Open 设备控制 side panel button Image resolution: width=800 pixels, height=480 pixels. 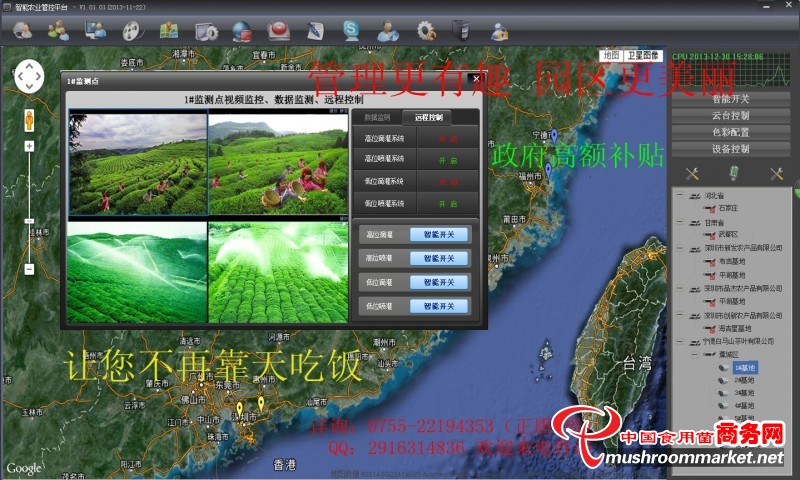coord(731,149)
